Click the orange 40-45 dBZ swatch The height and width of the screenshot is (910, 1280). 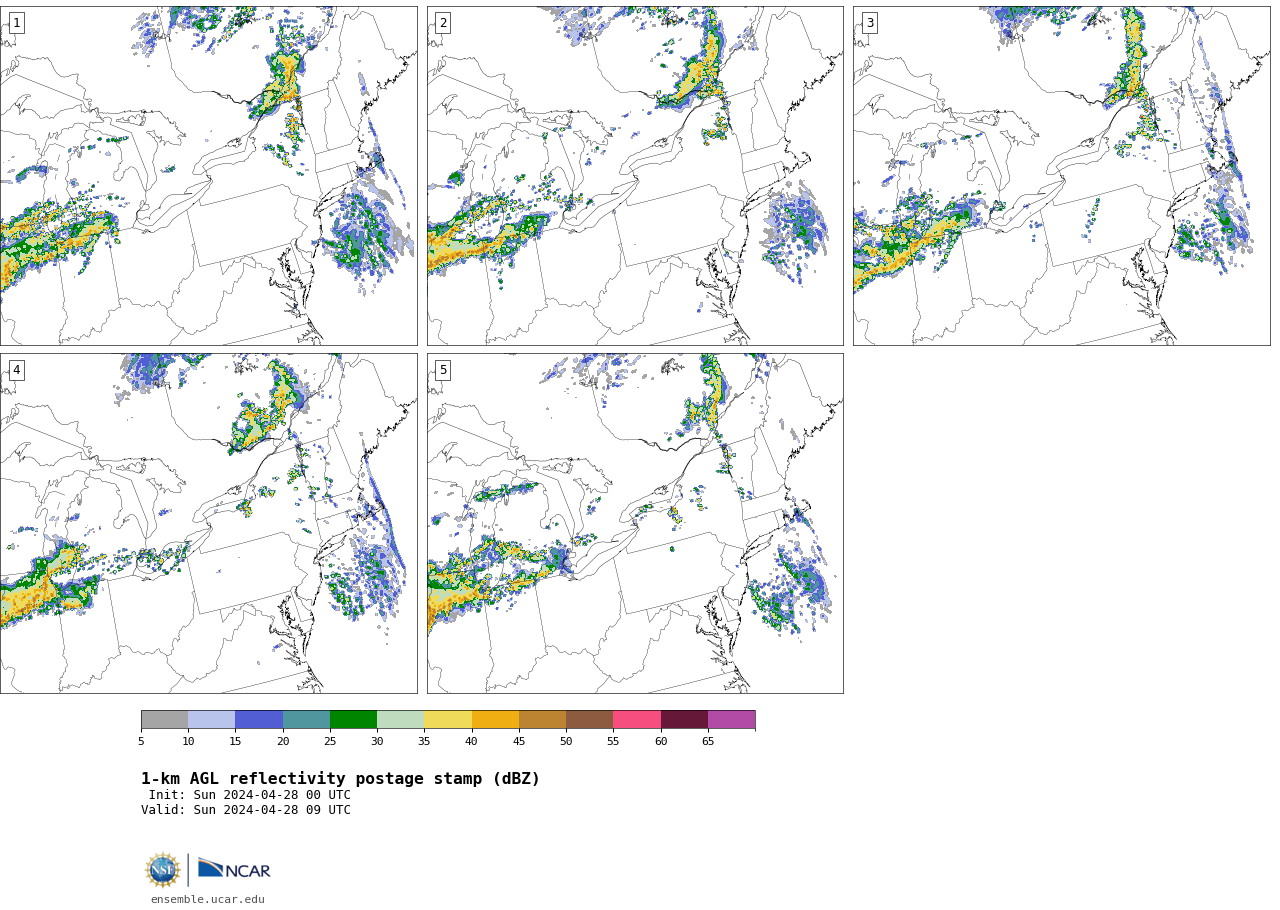[495, 720]
